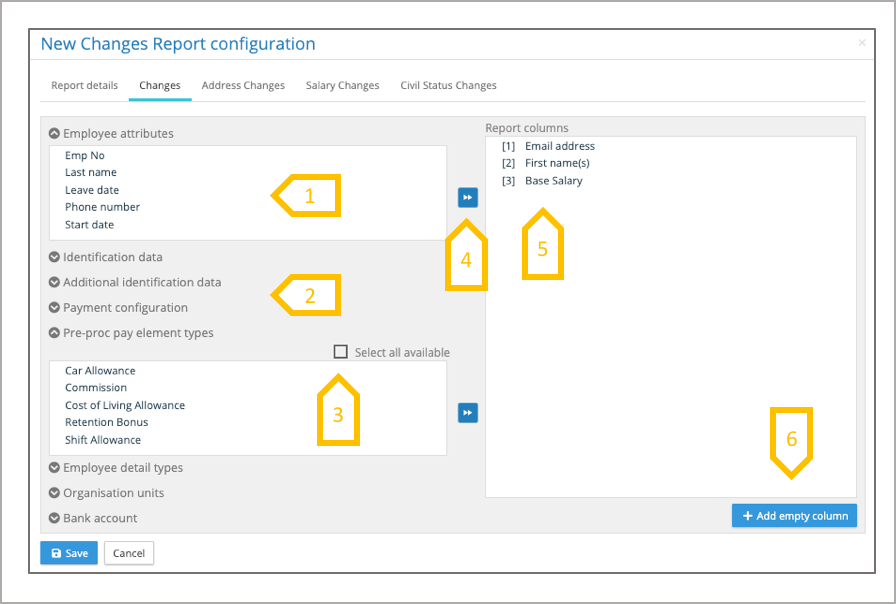Expand the Payment configuration section
The height and width of the screenshot is (604, 896).
click(x=55, y=307)
